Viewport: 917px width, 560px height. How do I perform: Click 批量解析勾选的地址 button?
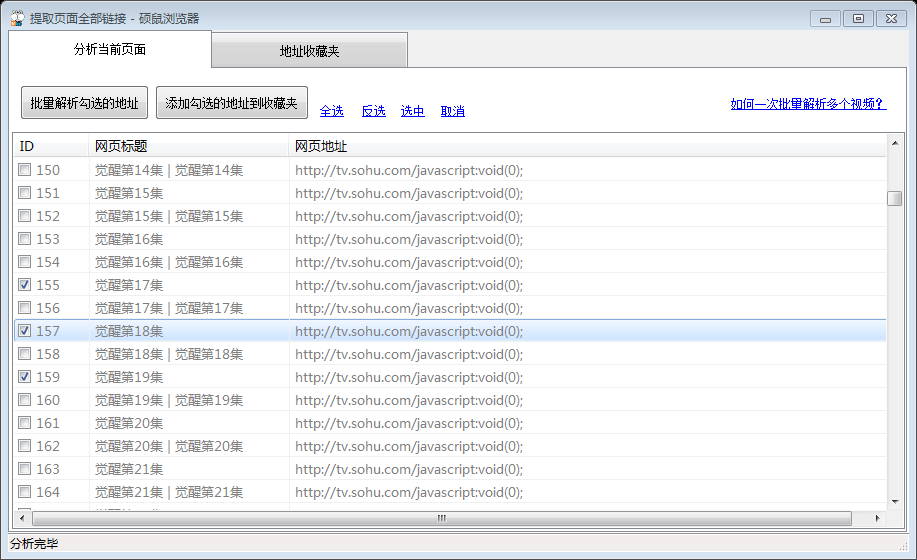click(x=84, y=103)
